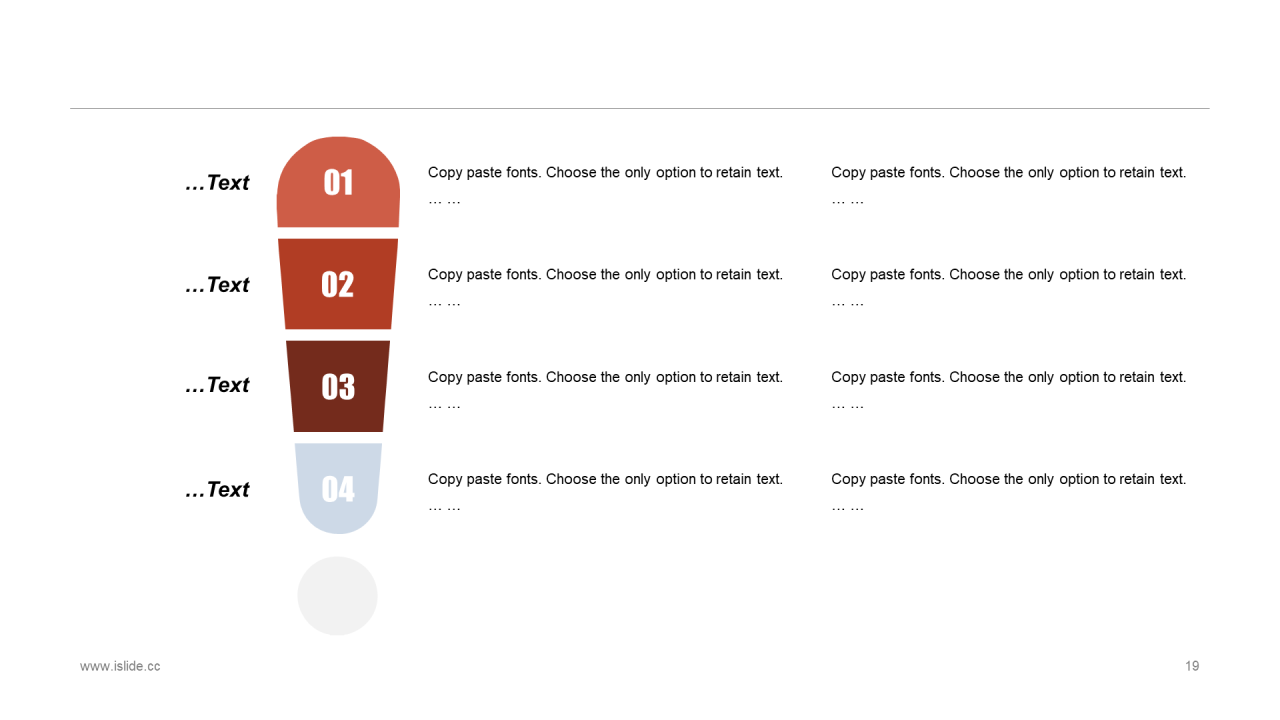Open the www.islide.cc link

click(120, 666)
